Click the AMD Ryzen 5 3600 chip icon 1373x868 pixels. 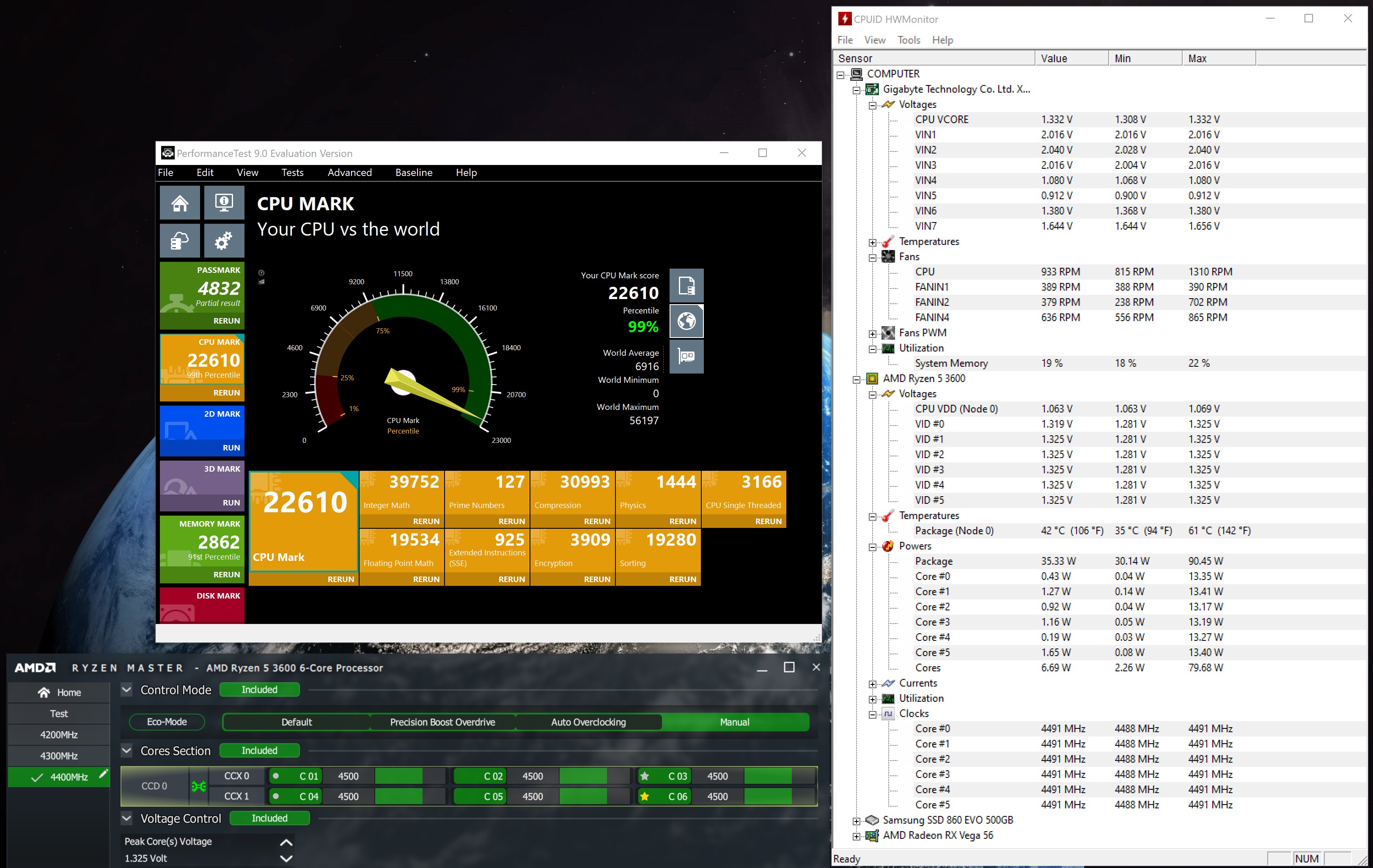872,379
